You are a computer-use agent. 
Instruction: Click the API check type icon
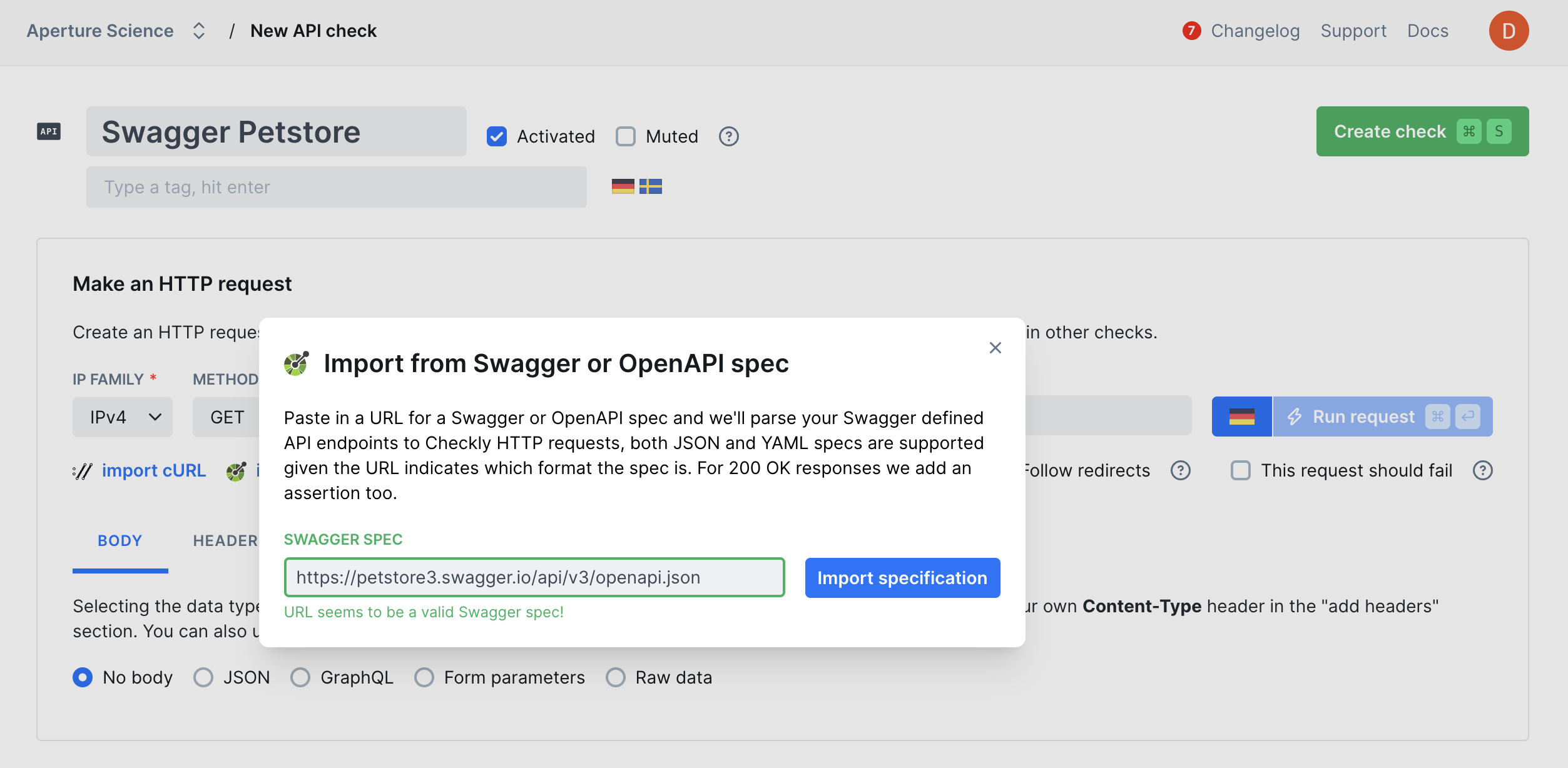pos(49,131)
